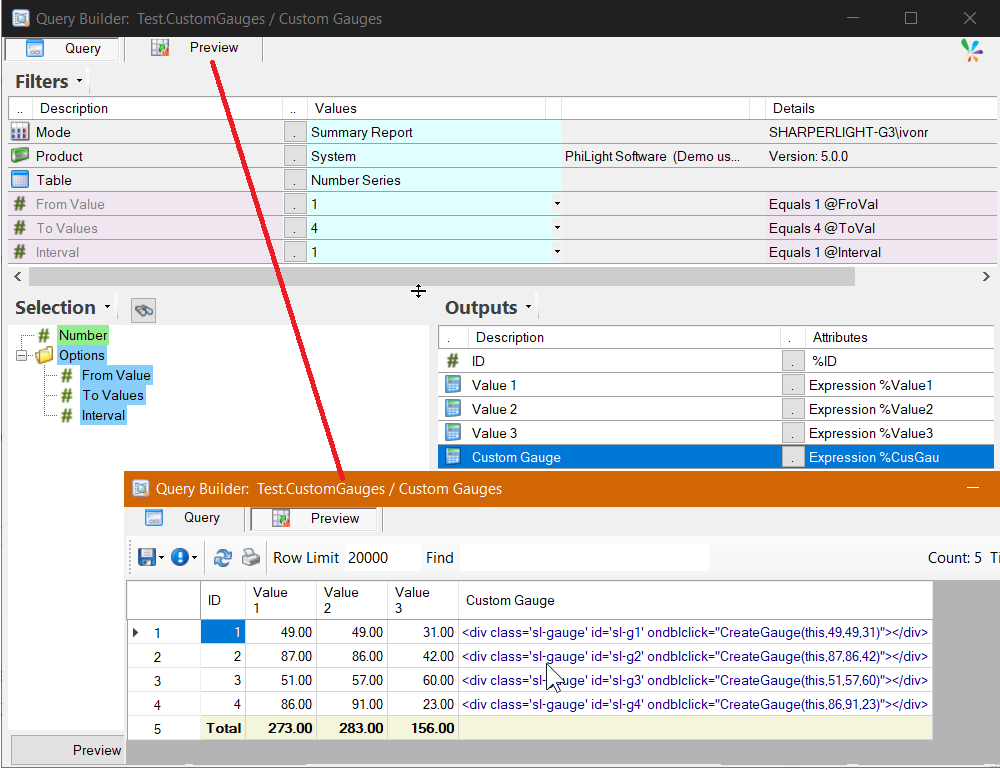Screen dimensions: 1000x769
Task: Click the printer icon in preview toolbar
Action: pos(251,557)
